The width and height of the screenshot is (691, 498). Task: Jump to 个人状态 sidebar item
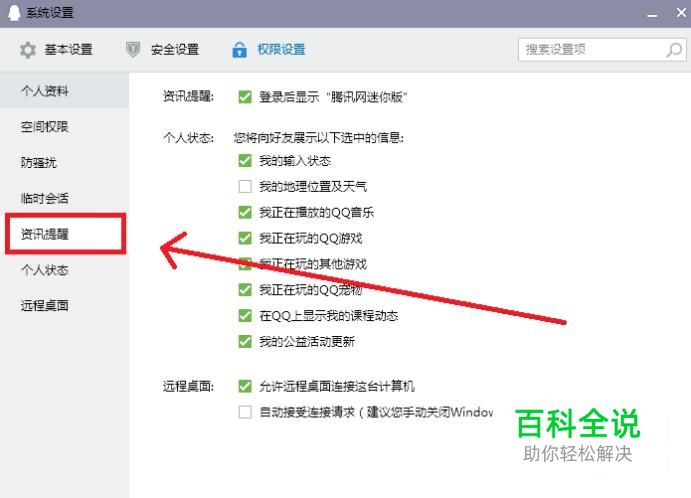pos(64,270)
